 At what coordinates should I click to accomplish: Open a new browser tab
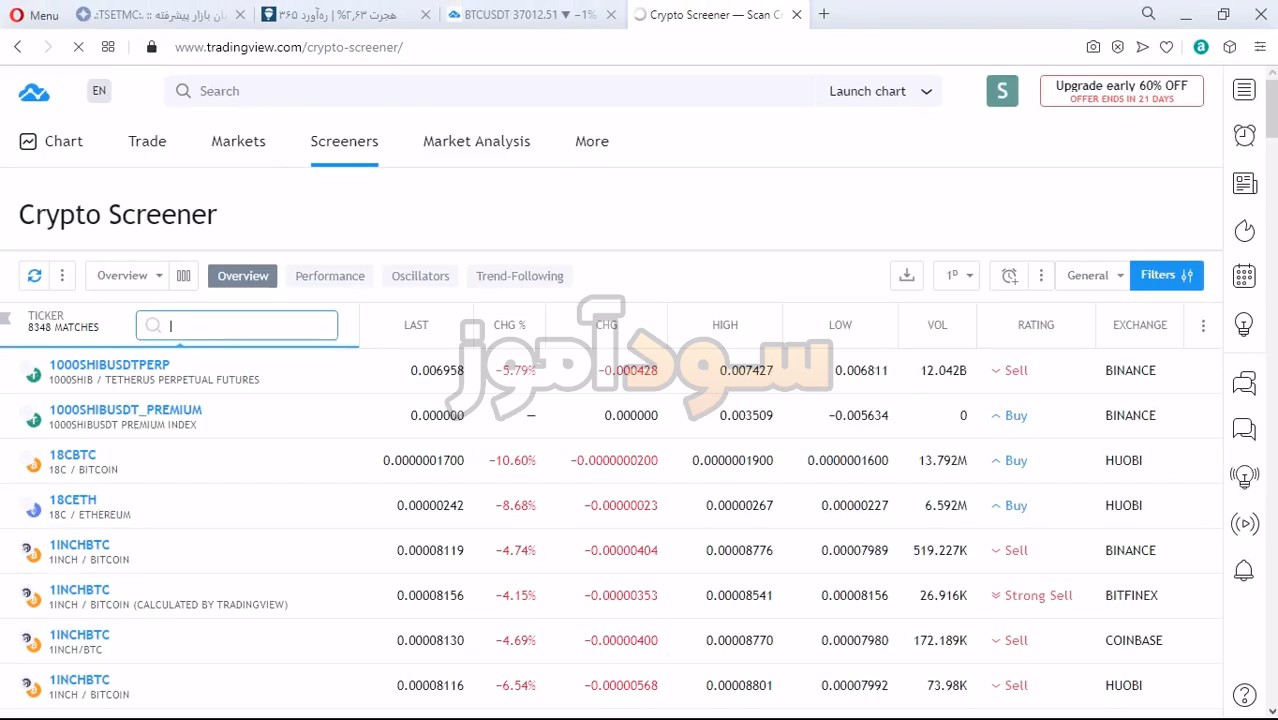pyautogui.click(x=824, y=14)
